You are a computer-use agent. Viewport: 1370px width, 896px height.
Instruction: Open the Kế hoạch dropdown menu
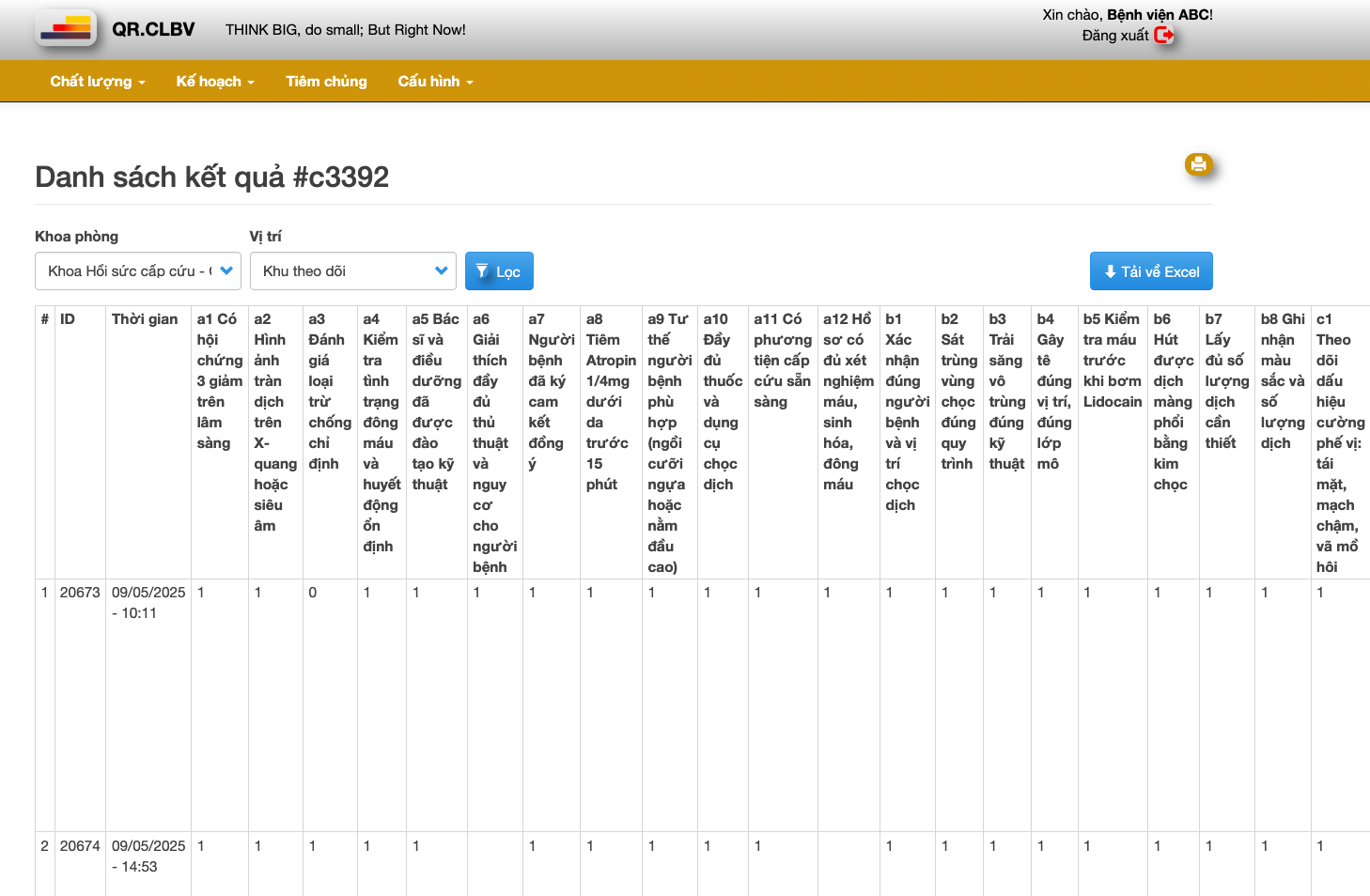(215, 82)
